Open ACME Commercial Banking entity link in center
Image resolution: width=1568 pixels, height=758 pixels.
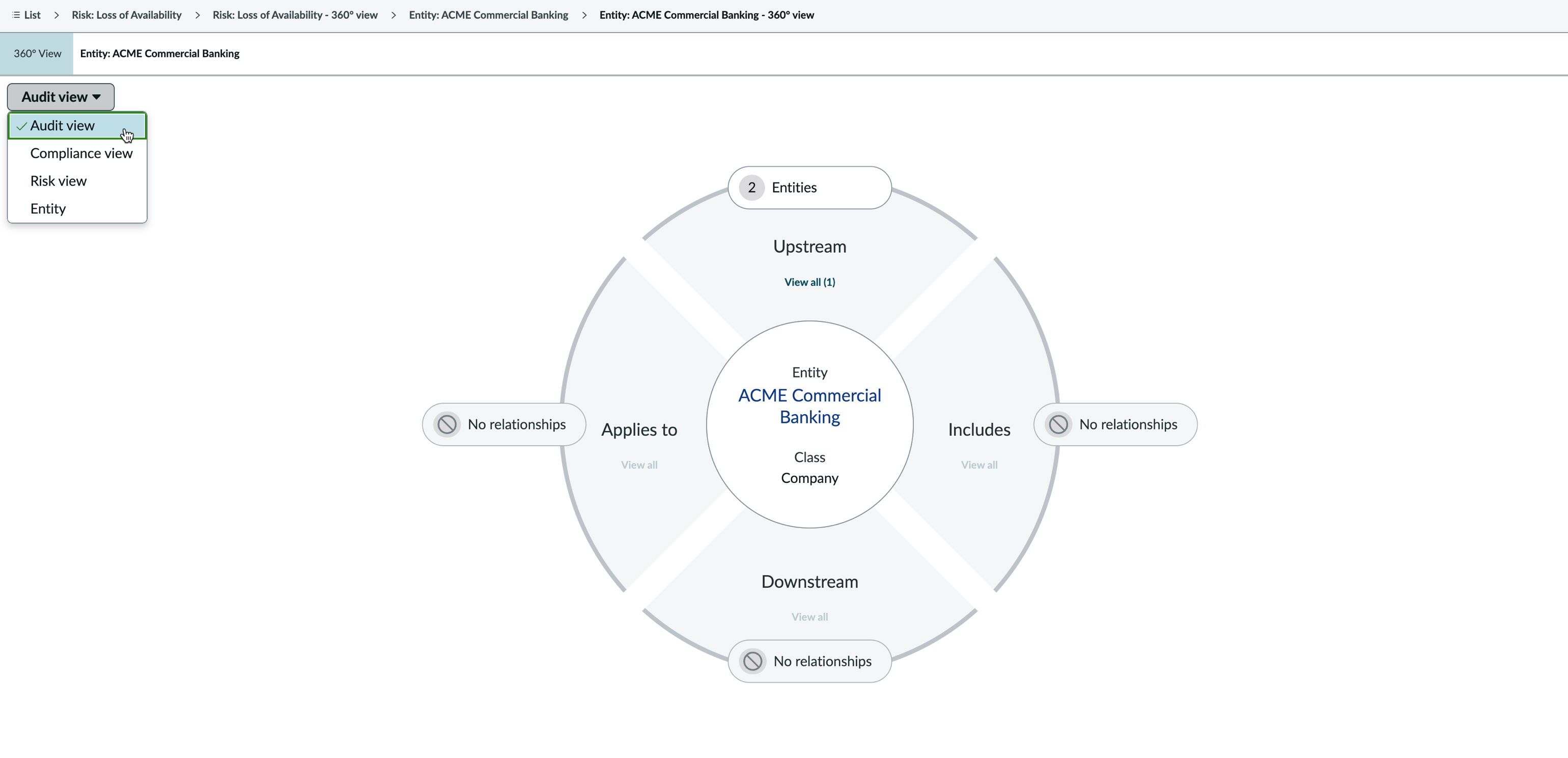(x=809, y=406)
